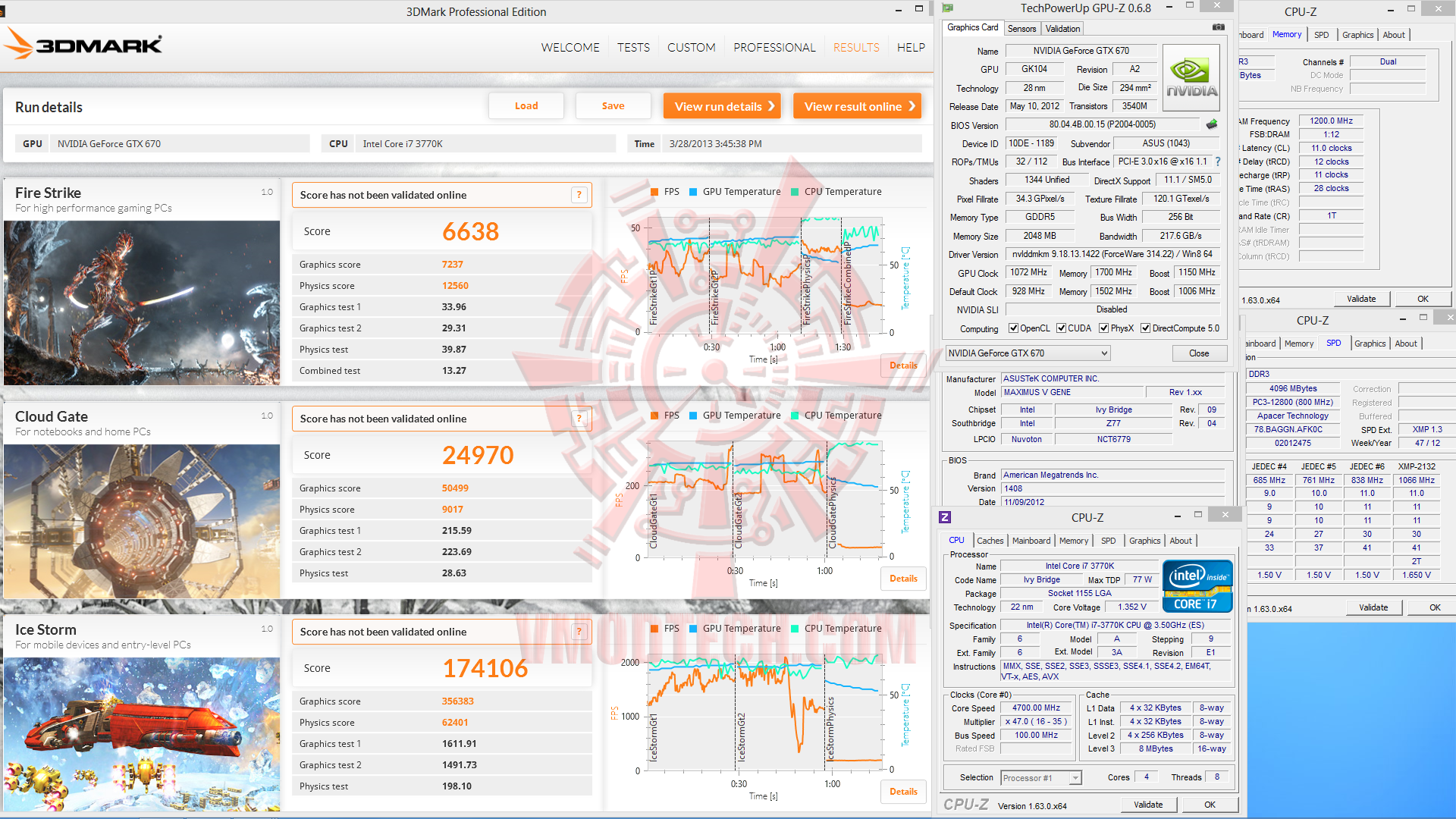Screen dimensions: 1456x819
Task: Toggle the CUDA checkbox
Action: (1062, 328)
